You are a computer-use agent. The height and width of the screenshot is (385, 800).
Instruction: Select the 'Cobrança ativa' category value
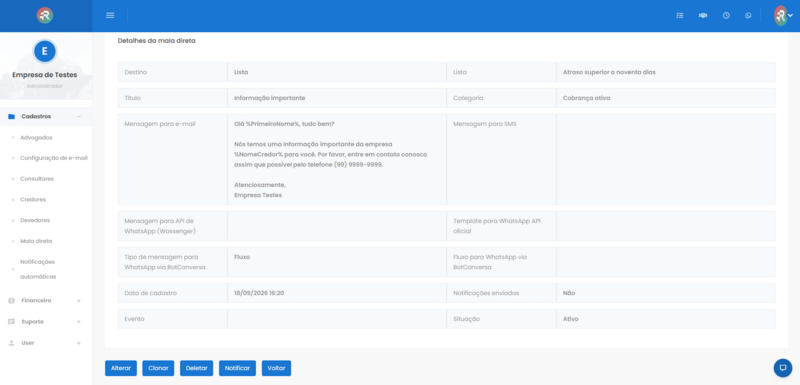tap(586, 98)
